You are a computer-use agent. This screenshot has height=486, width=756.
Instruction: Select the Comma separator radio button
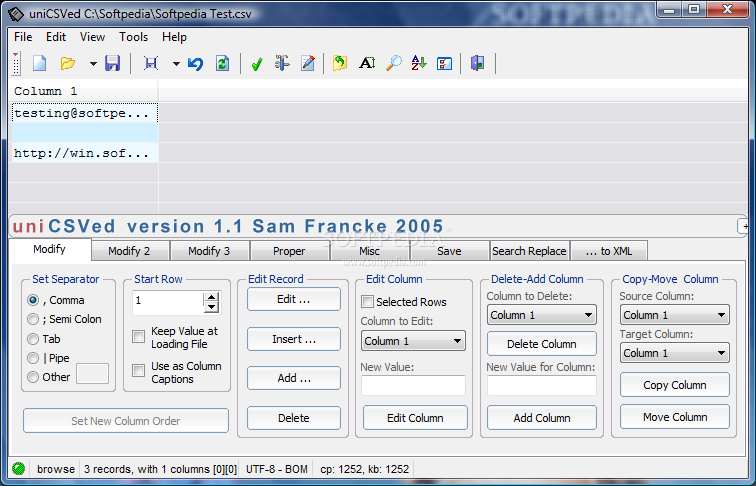(33, 300)
